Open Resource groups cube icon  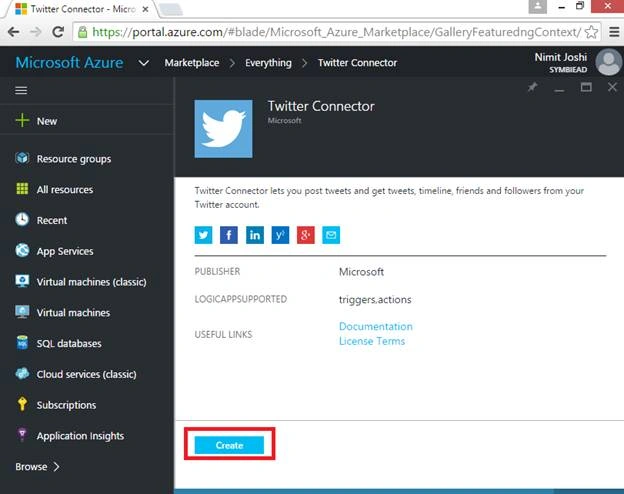pyautogui.click(x=22, y=158)
